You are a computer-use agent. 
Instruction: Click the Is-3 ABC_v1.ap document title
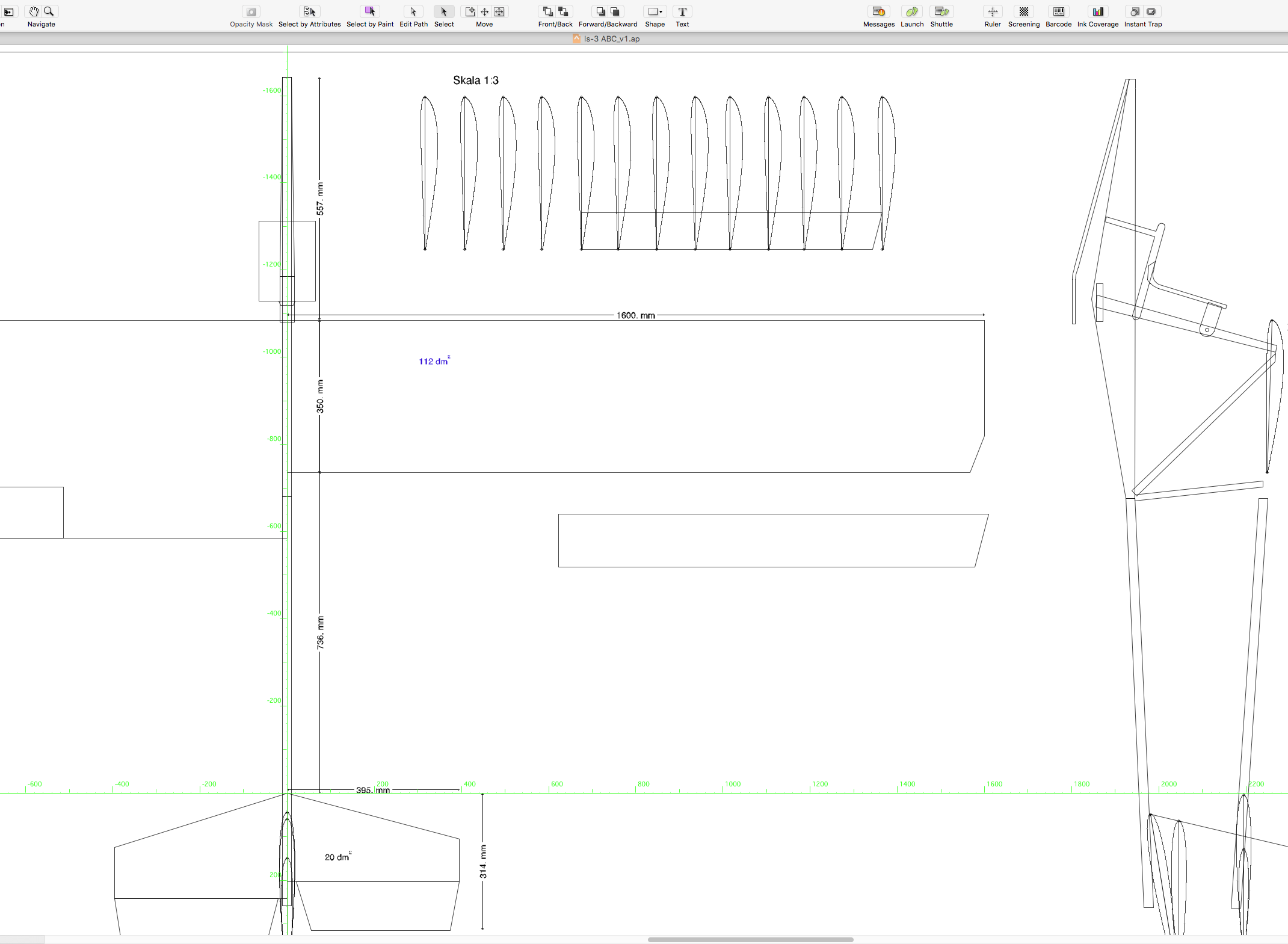611,39
